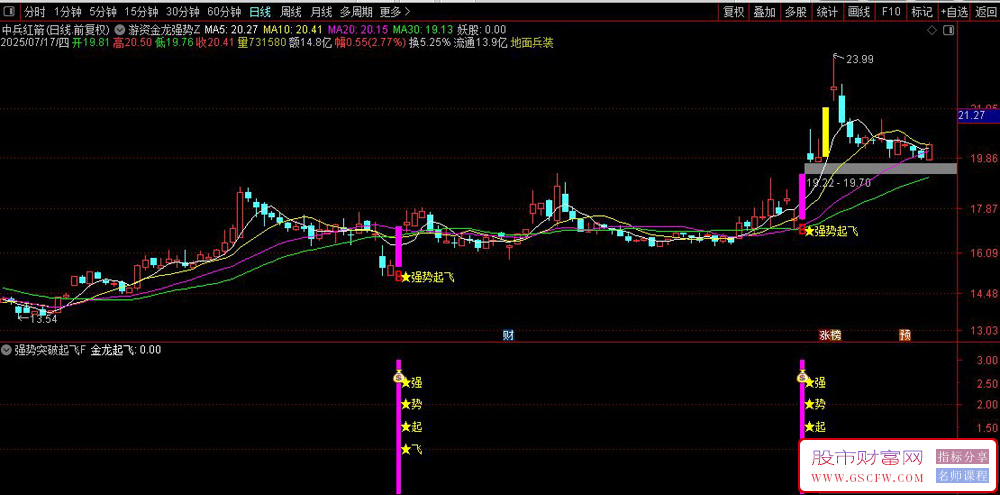Open the 游资金龙强势Z indicator dropdown arrow
1000x495 pixels.
(121, 29)
